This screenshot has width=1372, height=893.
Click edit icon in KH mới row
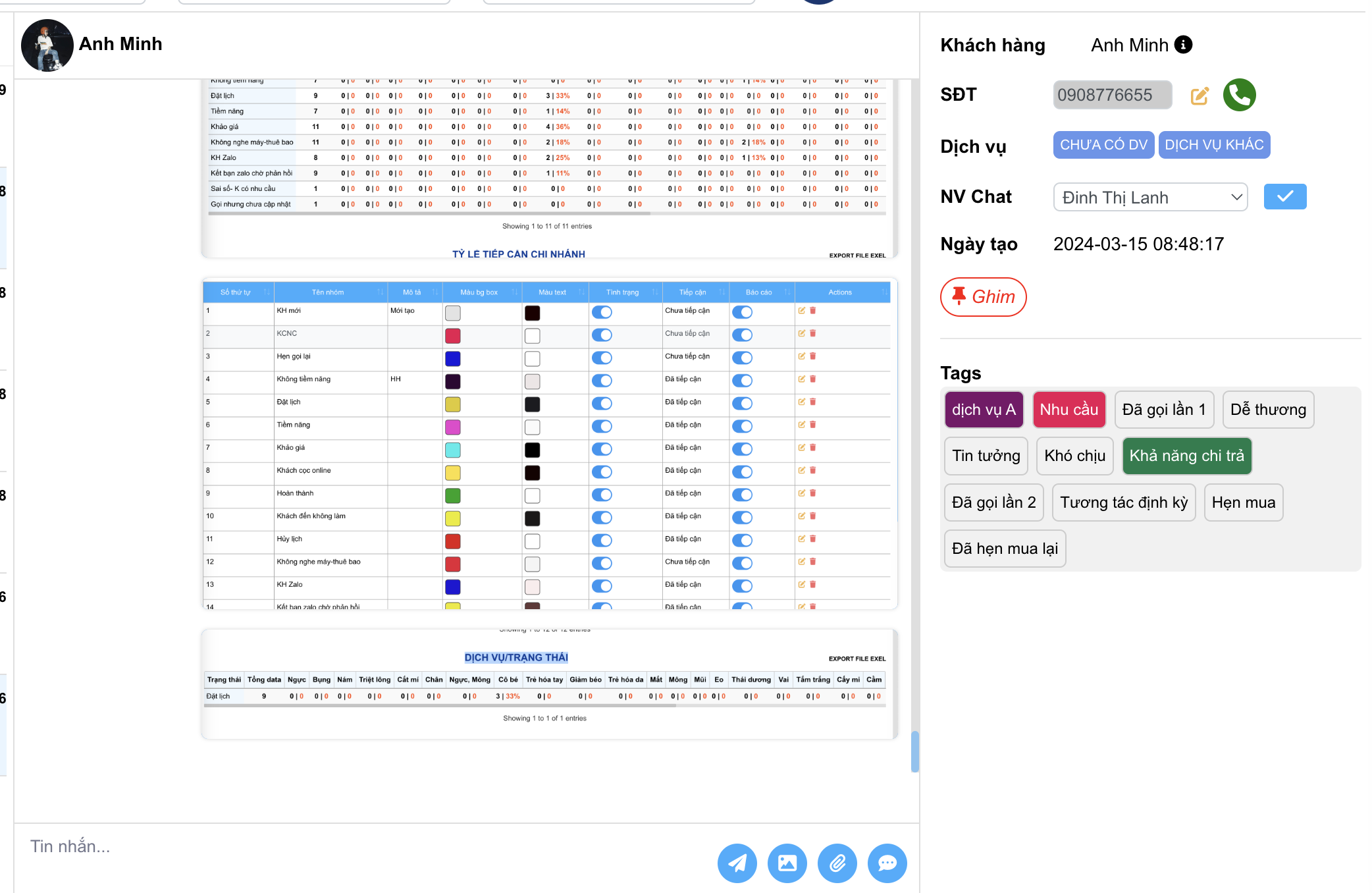(x=801, y=311)
